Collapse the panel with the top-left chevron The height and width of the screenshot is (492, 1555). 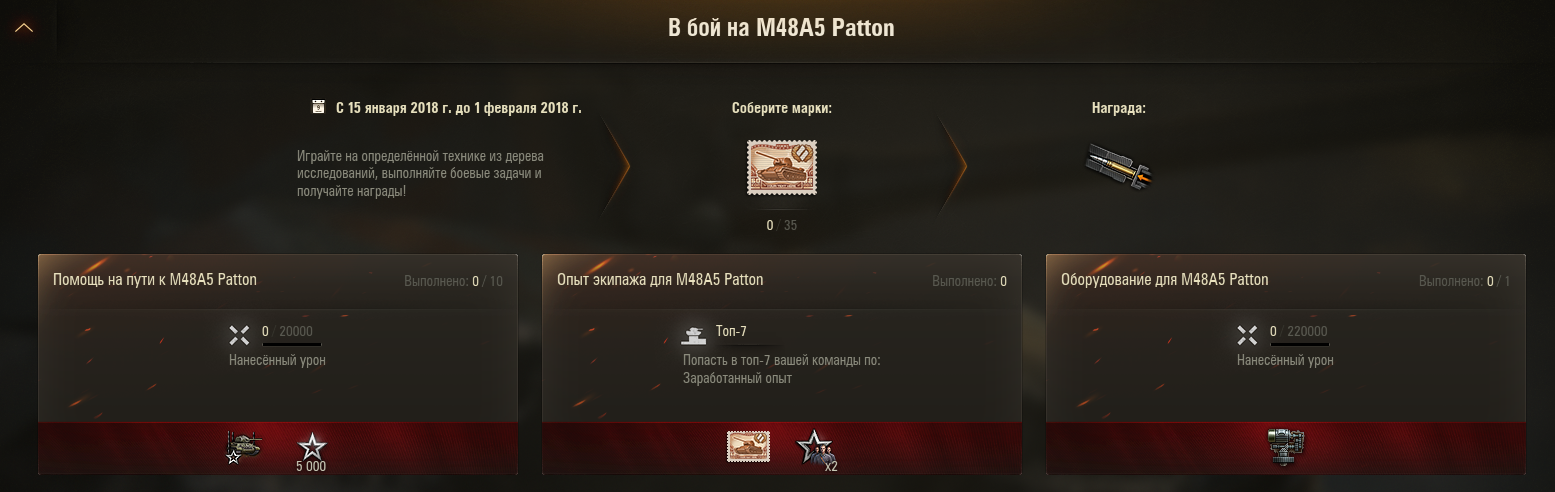[x=25, y=28]
